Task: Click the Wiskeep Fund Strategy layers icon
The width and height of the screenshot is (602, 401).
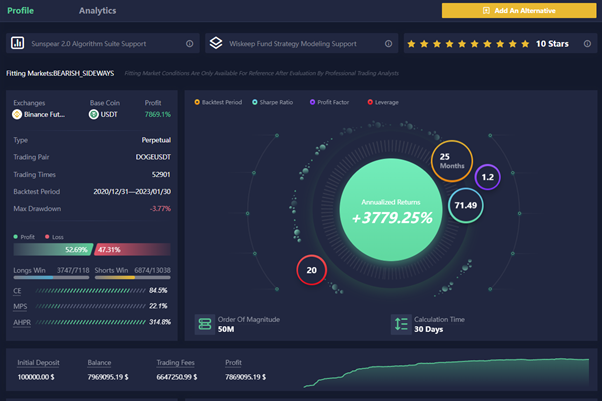Action: (216, 43)
